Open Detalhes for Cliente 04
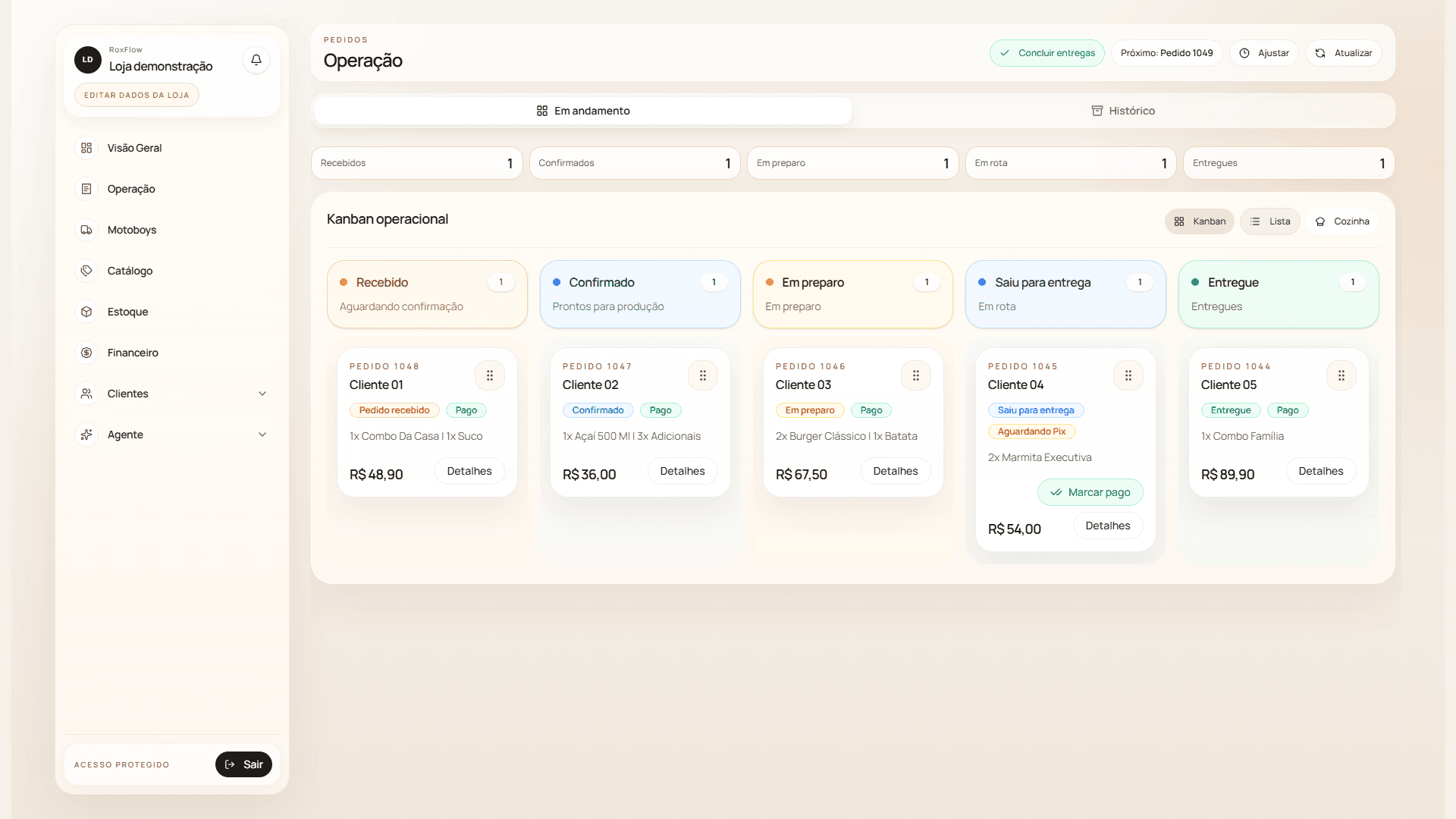Viewport: 1456px width, 819px height. coord(1108,526)
